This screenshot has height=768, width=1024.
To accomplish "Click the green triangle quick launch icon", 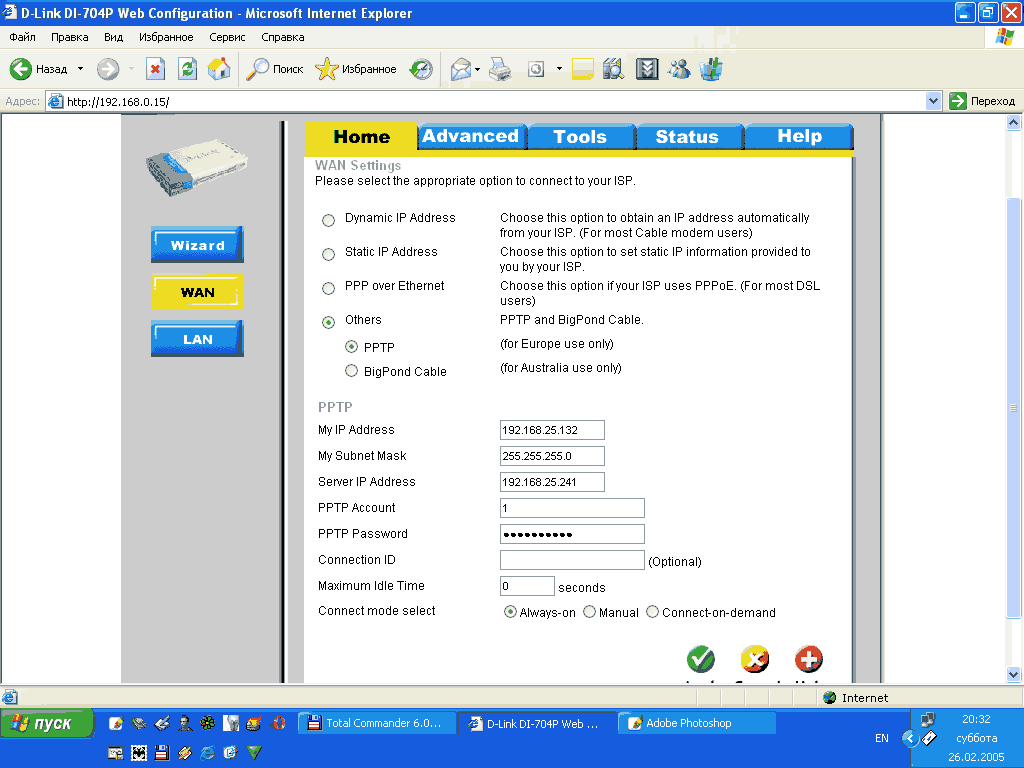I will coord(254,753).
